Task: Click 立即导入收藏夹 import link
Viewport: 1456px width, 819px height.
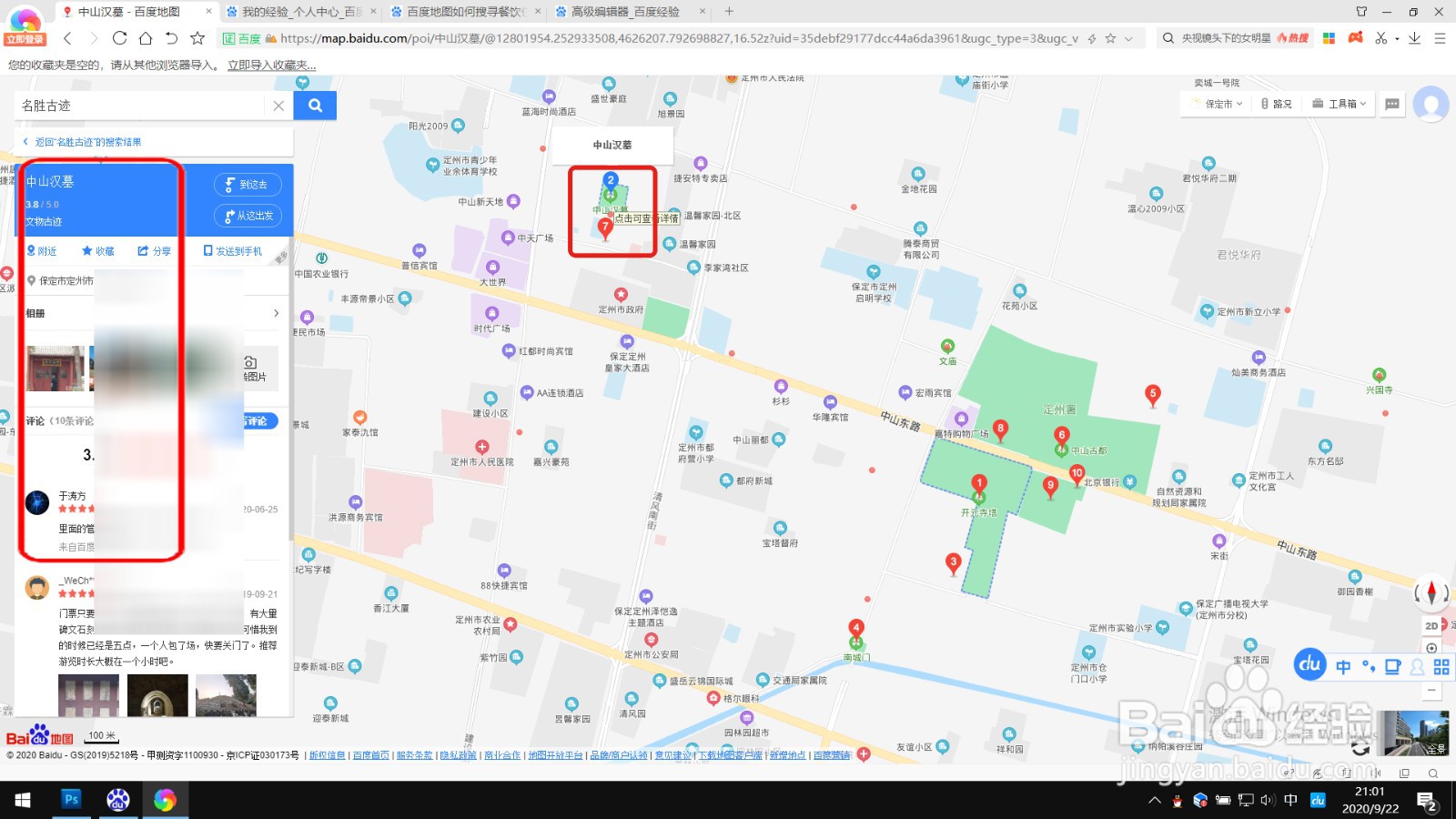Action: (x=272, y=66)
